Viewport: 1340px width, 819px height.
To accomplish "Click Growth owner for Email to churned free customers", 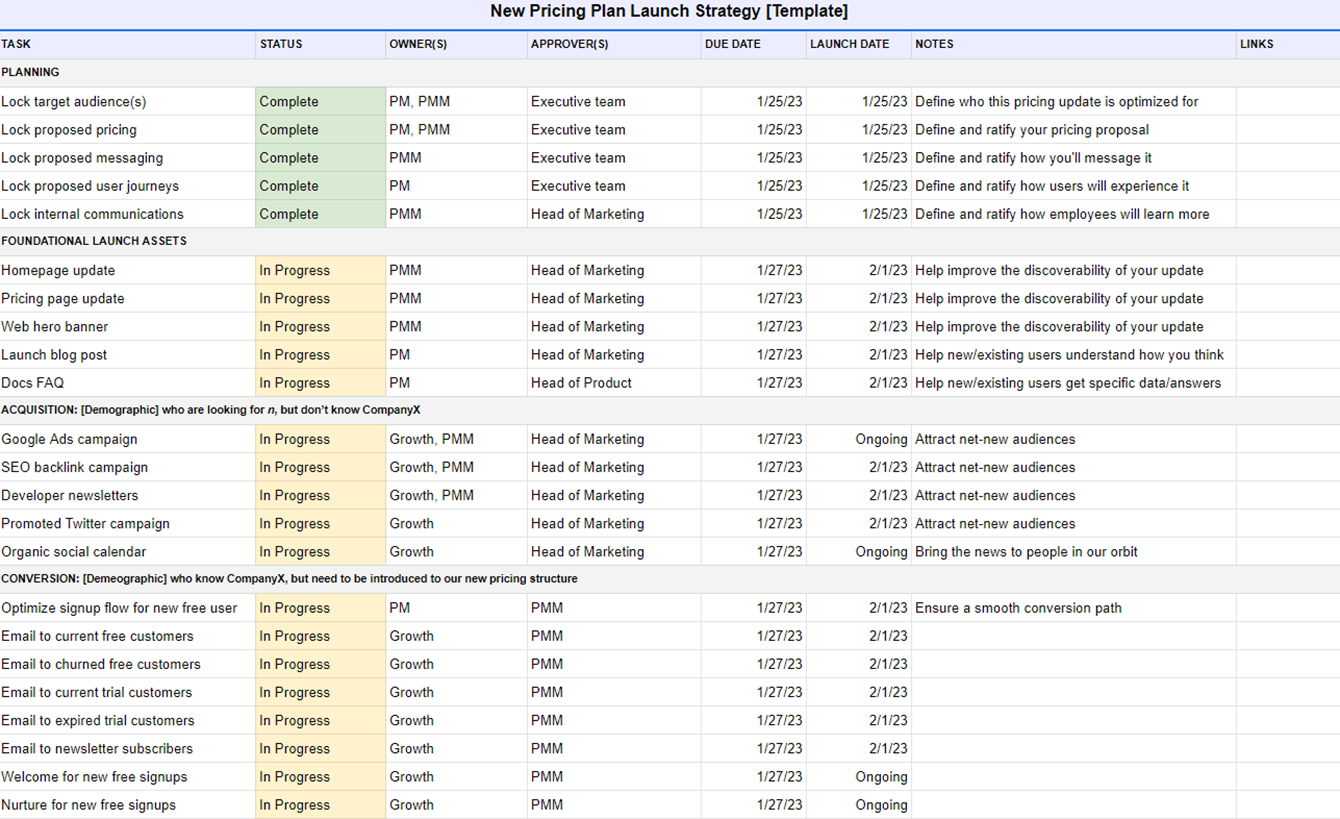I will tap(457, 664).
